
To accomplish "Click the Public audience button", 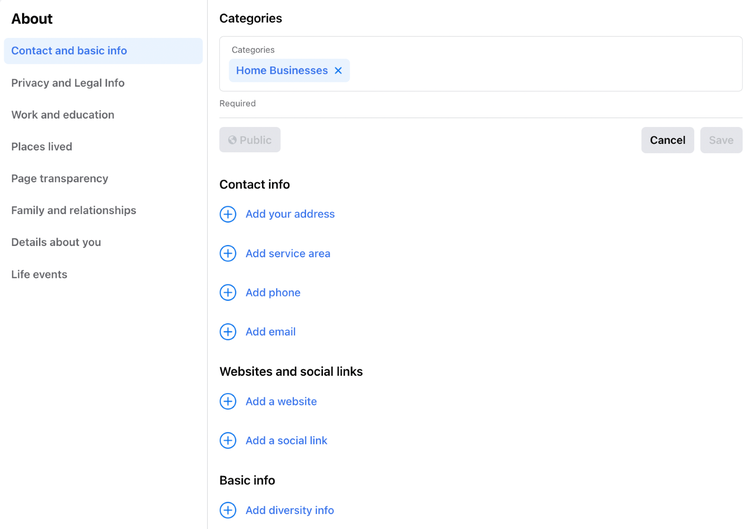I will click(250, 140).
